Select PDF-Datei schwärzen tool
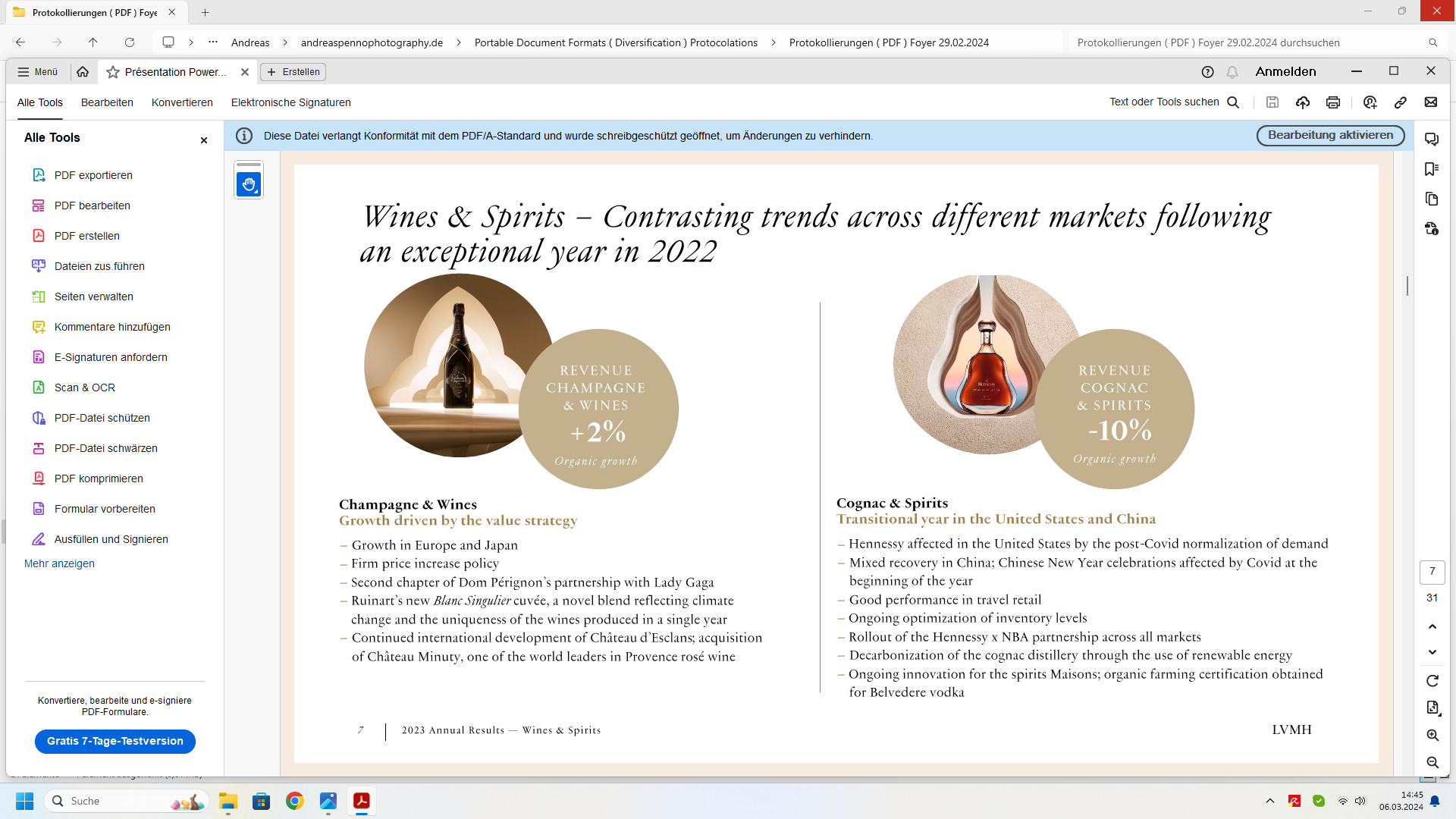Viewport: 1456px width, 819px height. pos(105,448)
